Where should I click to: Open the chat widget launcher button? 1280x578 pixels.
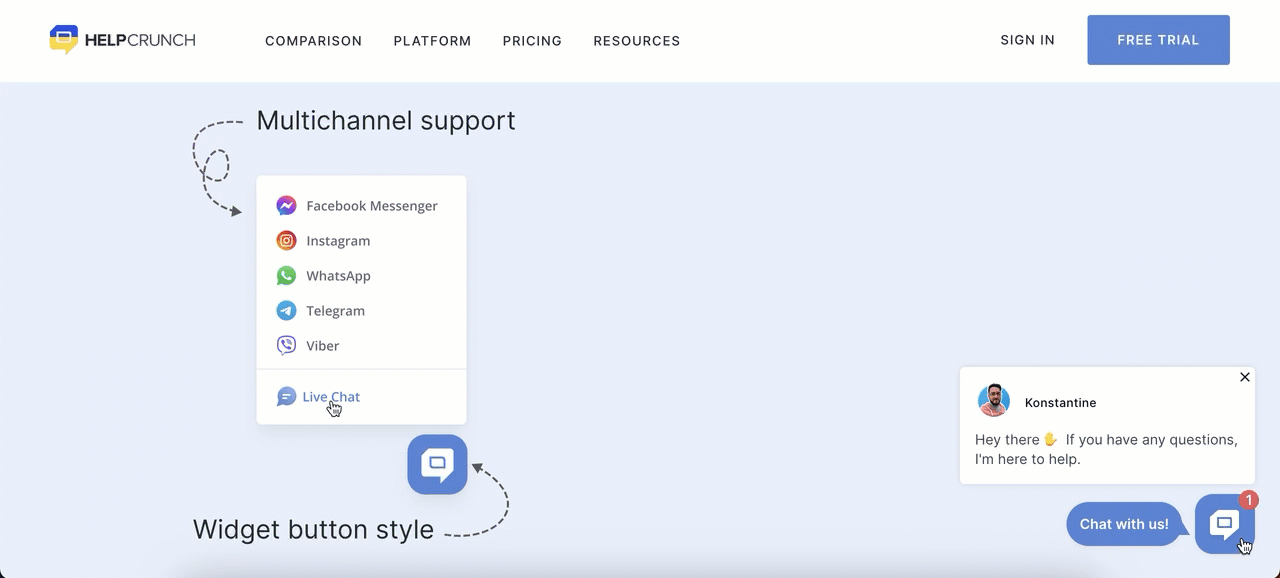(x=1224, y=524)
